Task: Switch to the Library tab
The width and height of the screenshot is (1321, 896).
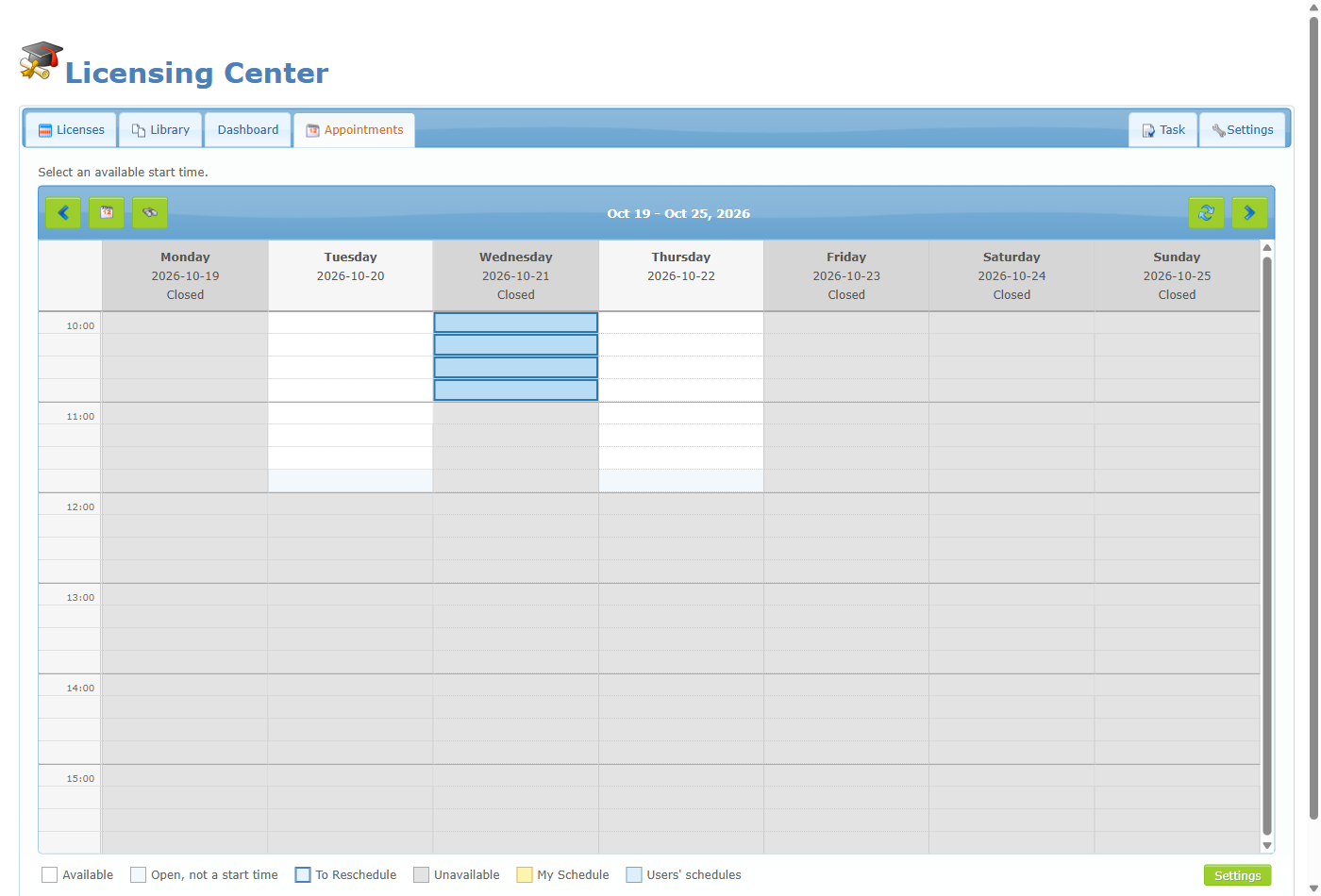Action: point(160,130)
